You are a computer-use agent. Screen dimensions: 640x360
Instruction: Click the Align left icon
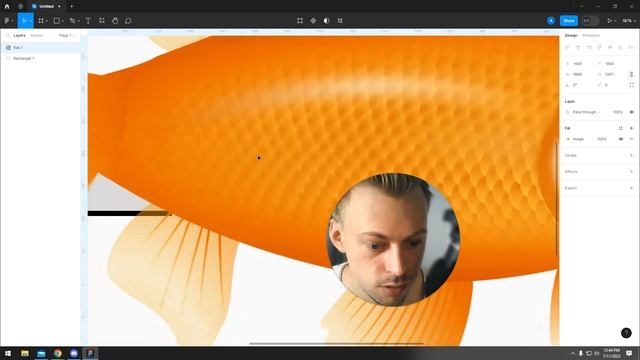tap(567, 47)
